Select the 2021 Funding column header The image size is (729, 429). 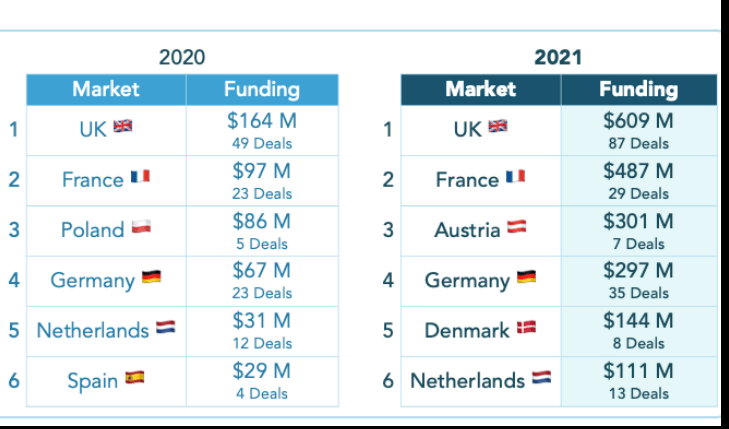coord(638,89)
